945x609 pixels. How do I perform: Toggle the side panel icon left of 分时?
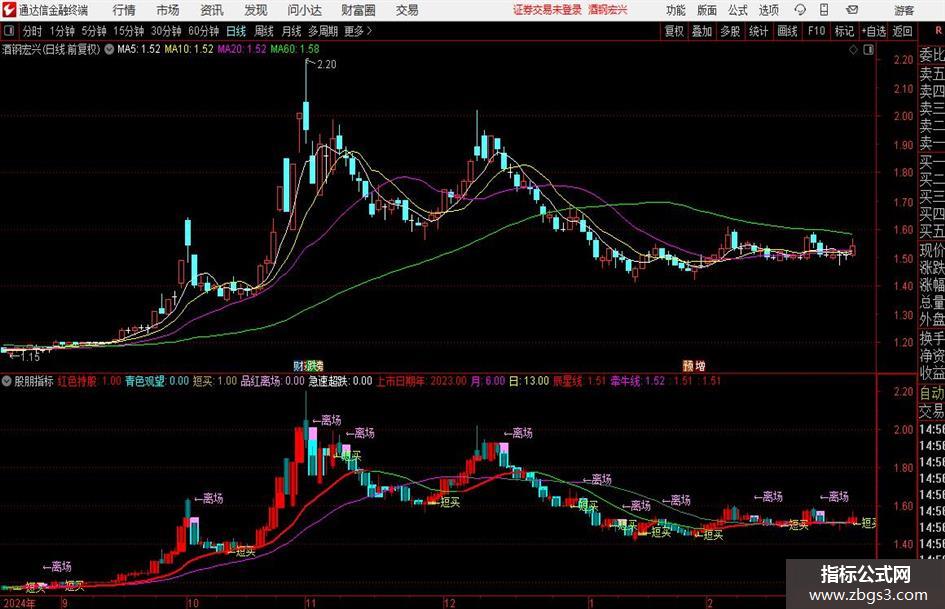(x=9, y=31)
